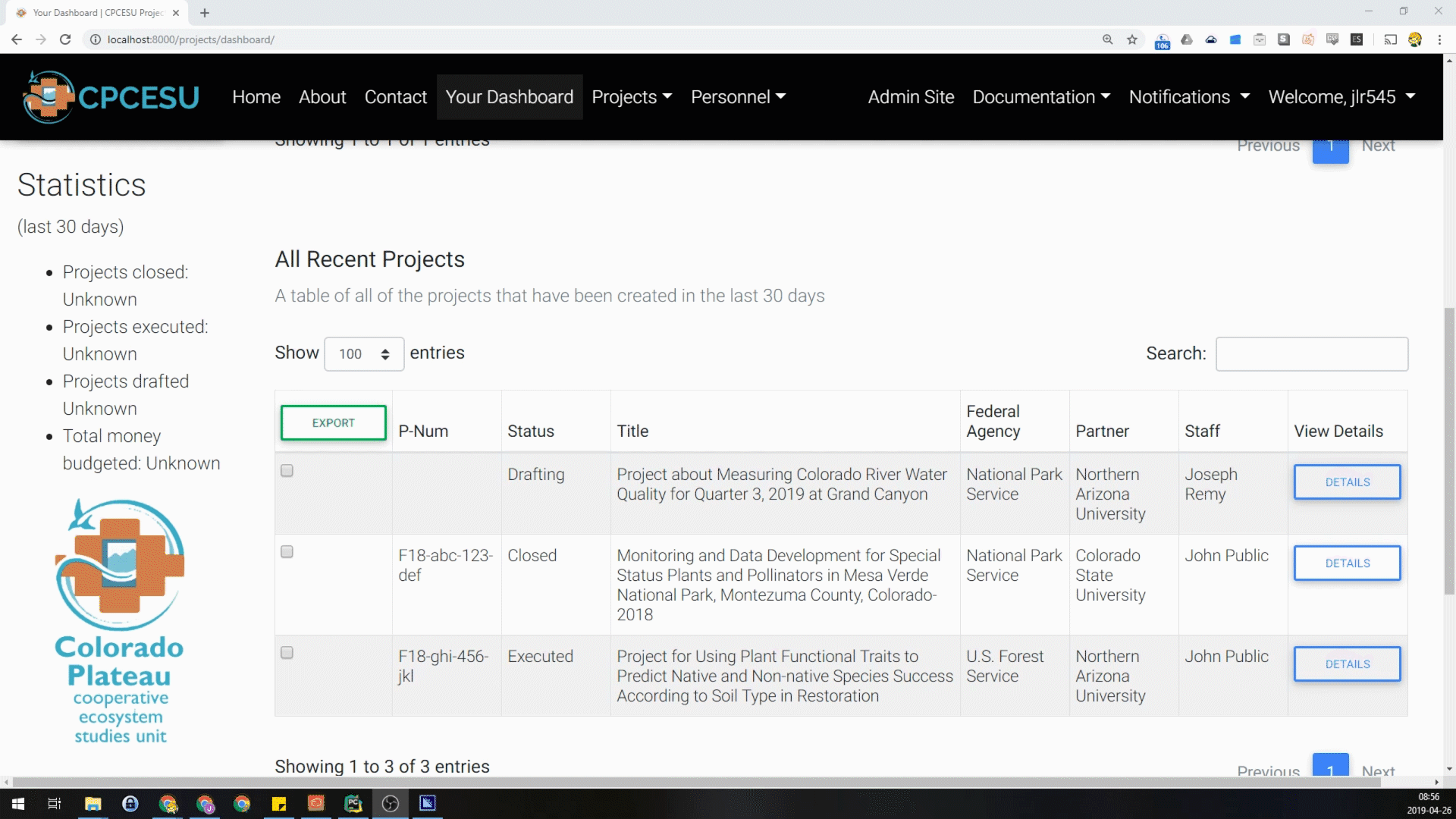Open the Chrome profile avatar
1456x819 pixels.
tap(1415, 39)
